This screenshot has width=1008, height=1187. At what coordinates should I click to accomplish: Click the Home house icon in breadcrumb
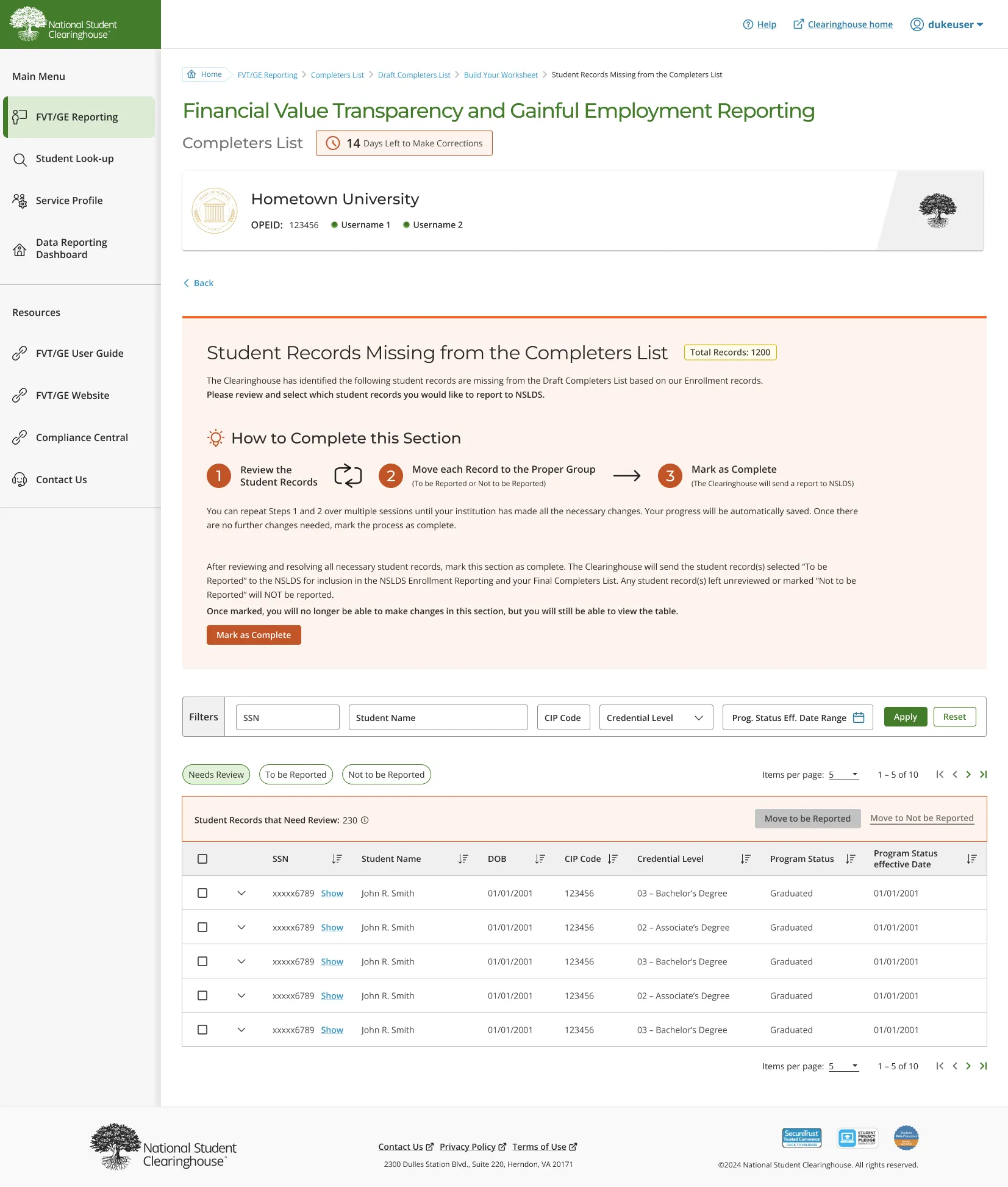coord(192,74)
